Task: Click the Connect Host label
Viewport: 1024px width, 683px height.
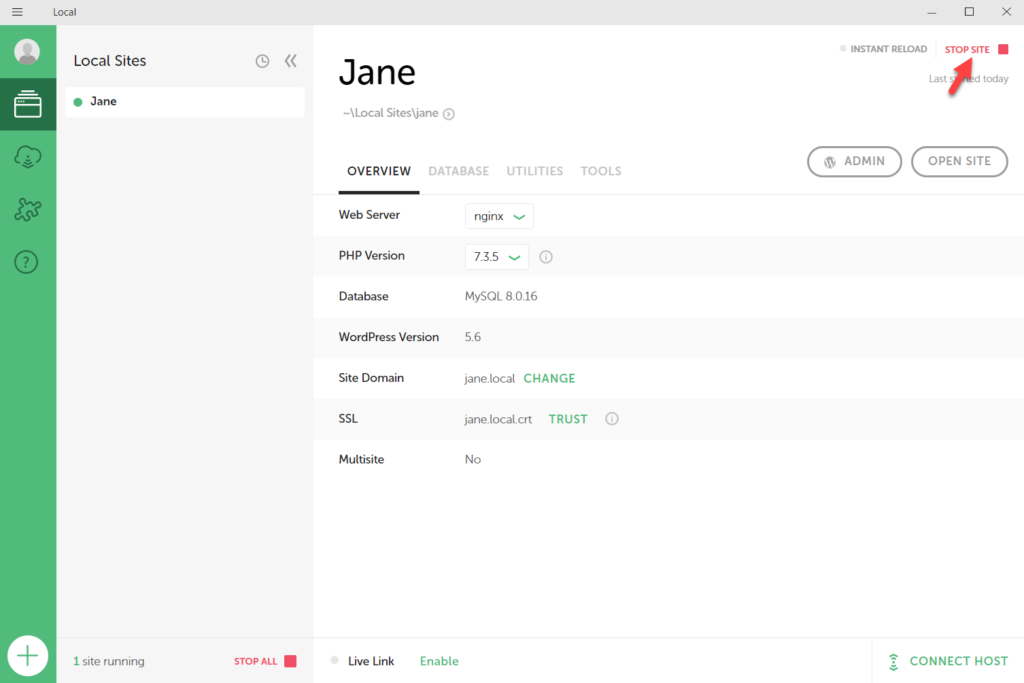Action: pyautogui.click(x=959, y=661)
